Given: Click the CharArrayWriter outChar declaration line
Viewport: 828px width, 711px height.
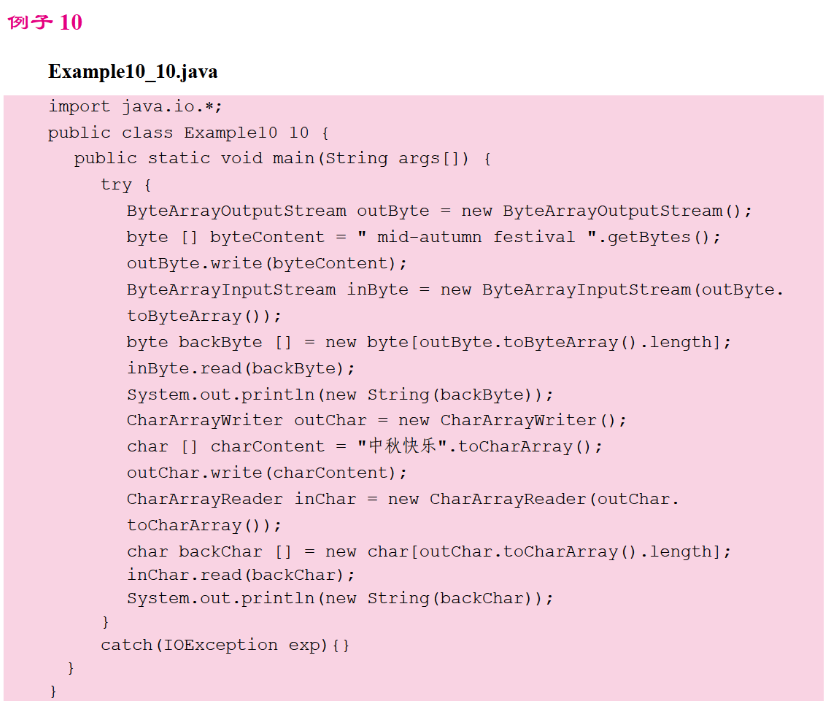Looking at the screenshot, I should 376,420.
